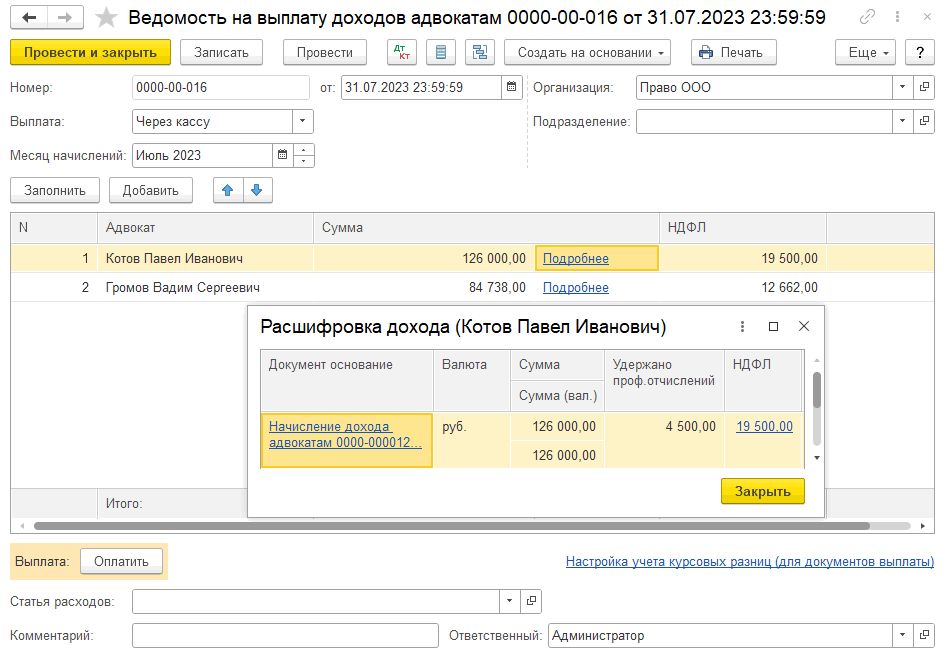Click Закрыть in the income breakdown dialog
The image size is (951, 657).
(x=762, y=491)
